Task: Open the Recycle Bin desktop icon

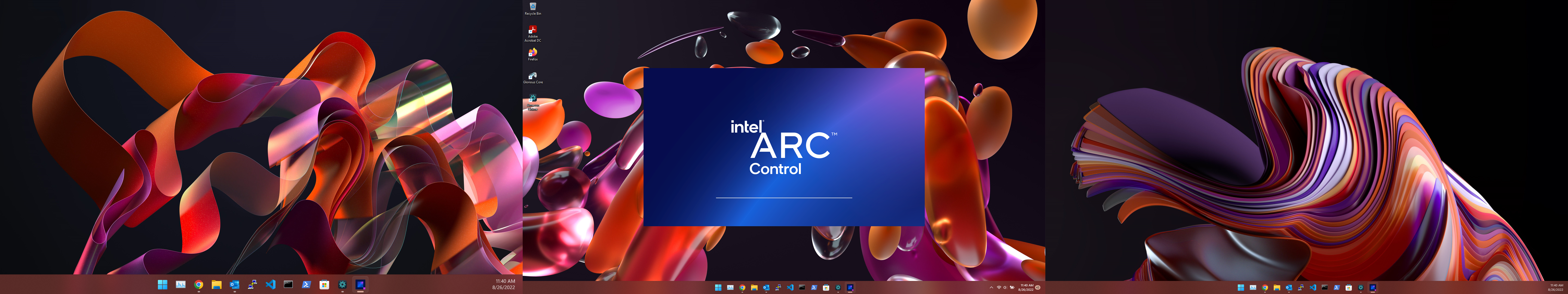Action: [533, 8]
